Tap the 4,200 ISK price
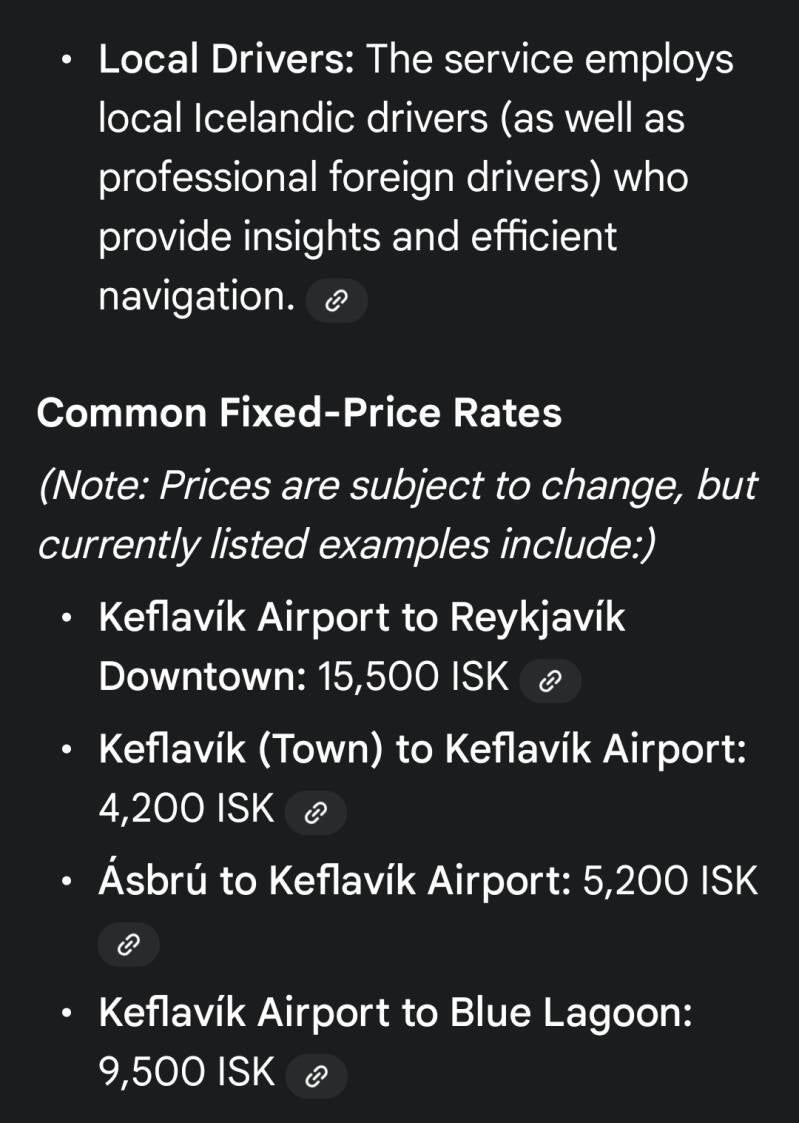 [x=186, y=808]
